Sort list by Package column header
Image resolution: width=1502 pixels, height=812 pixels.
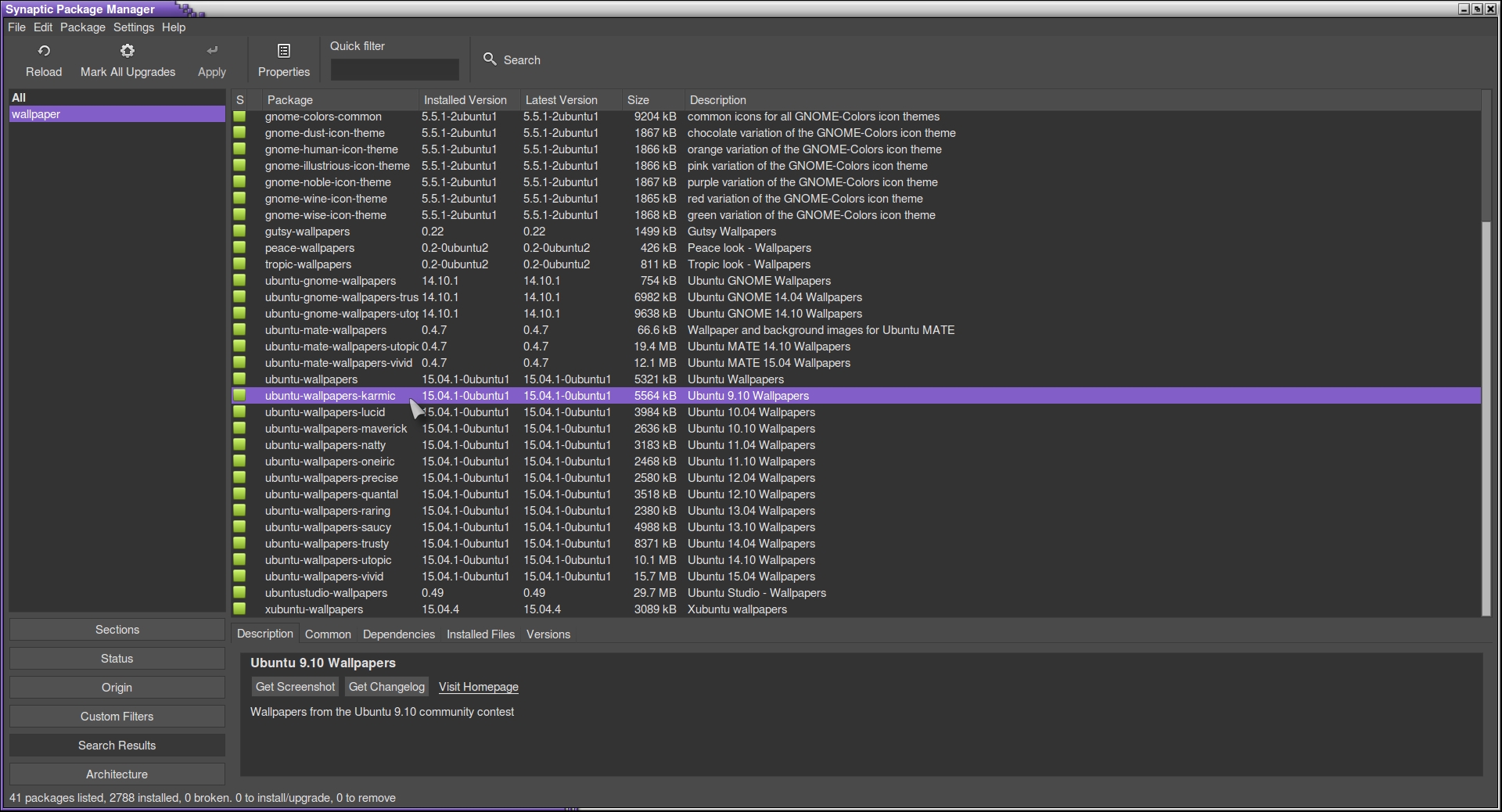[x=290, y=100]
